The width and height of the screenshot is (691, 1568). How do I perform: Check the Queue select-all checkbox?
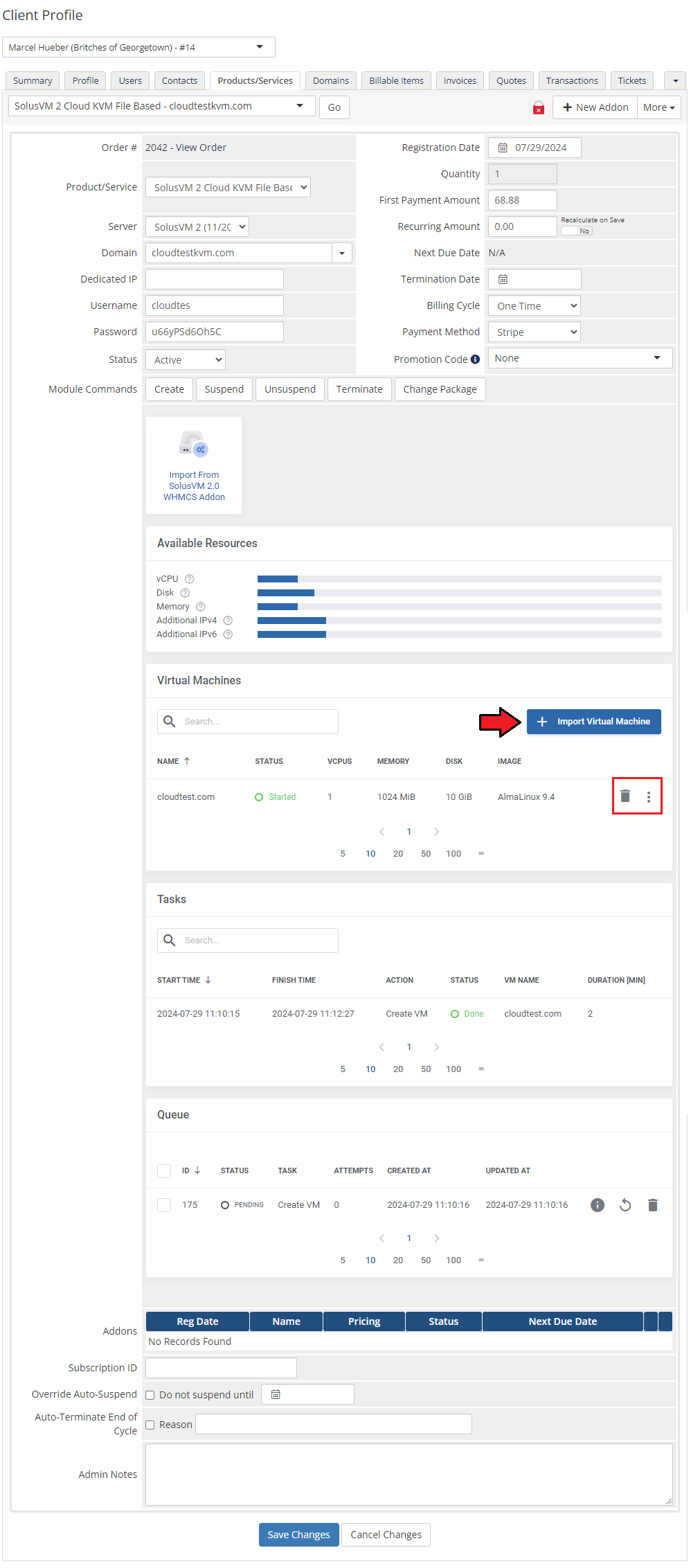(164, 1171)
